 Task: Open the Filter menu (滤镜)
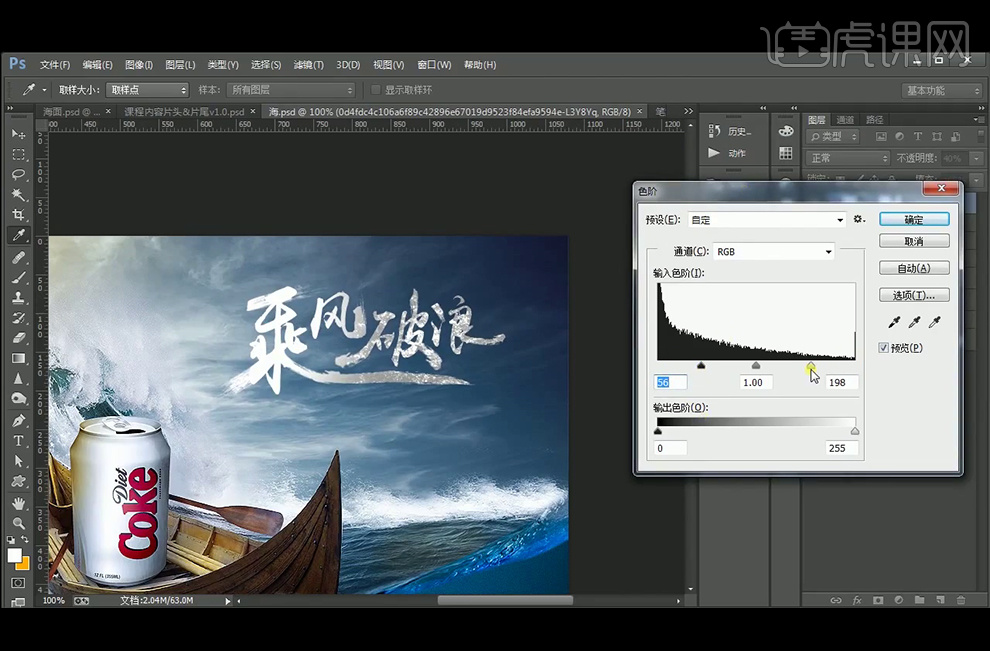309,65
